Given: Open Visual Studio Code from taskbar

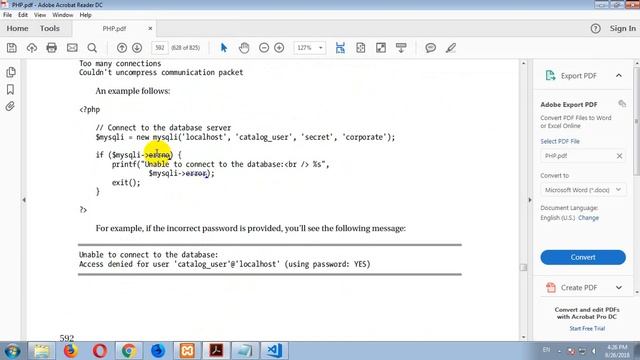Looking at the screenshot, I should click(x=274, y=351).
